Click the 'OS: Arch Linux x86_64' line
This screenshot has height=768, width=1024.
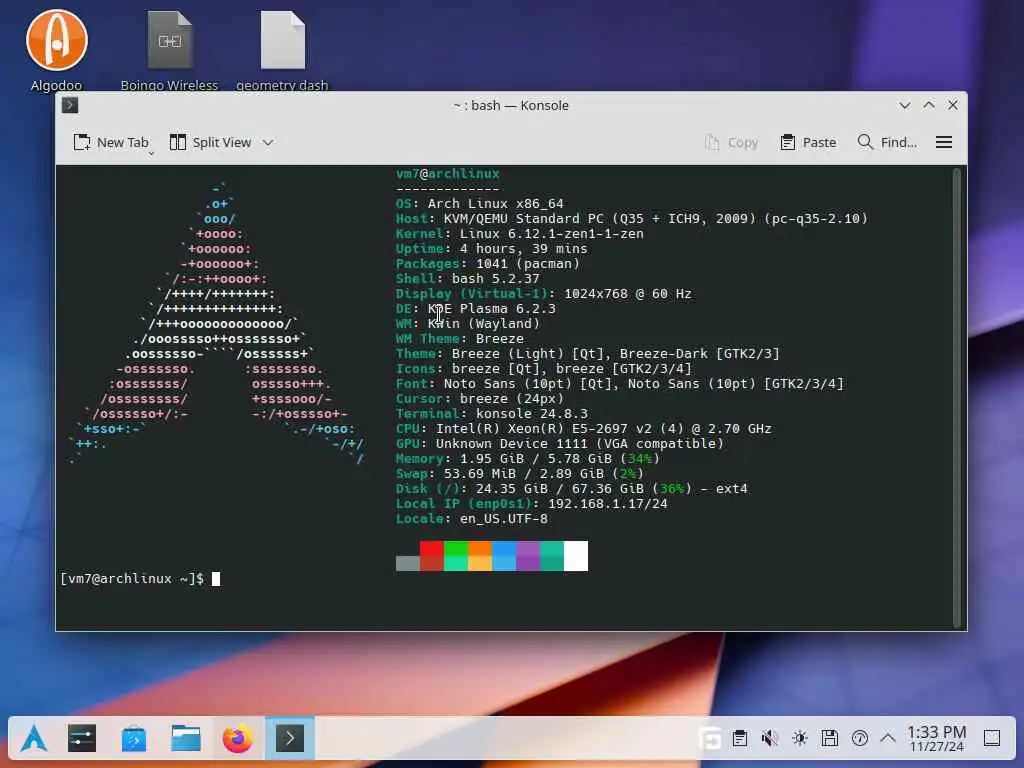(x=479, y=204)
